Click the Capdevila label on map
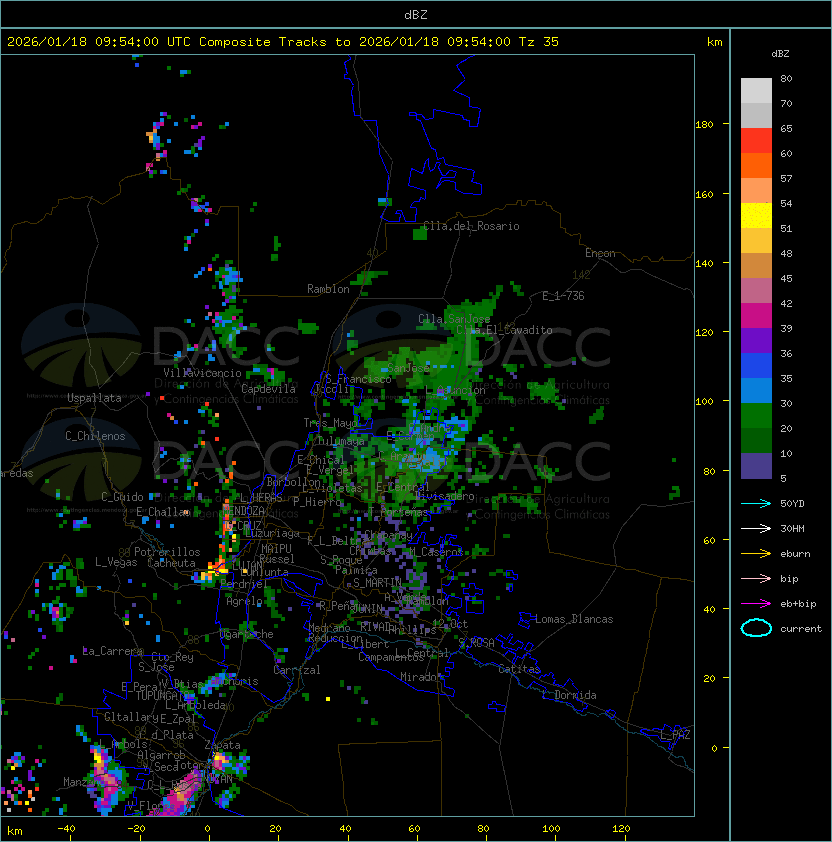This screenshot has height=842, width=832. [x=268, y=389]
